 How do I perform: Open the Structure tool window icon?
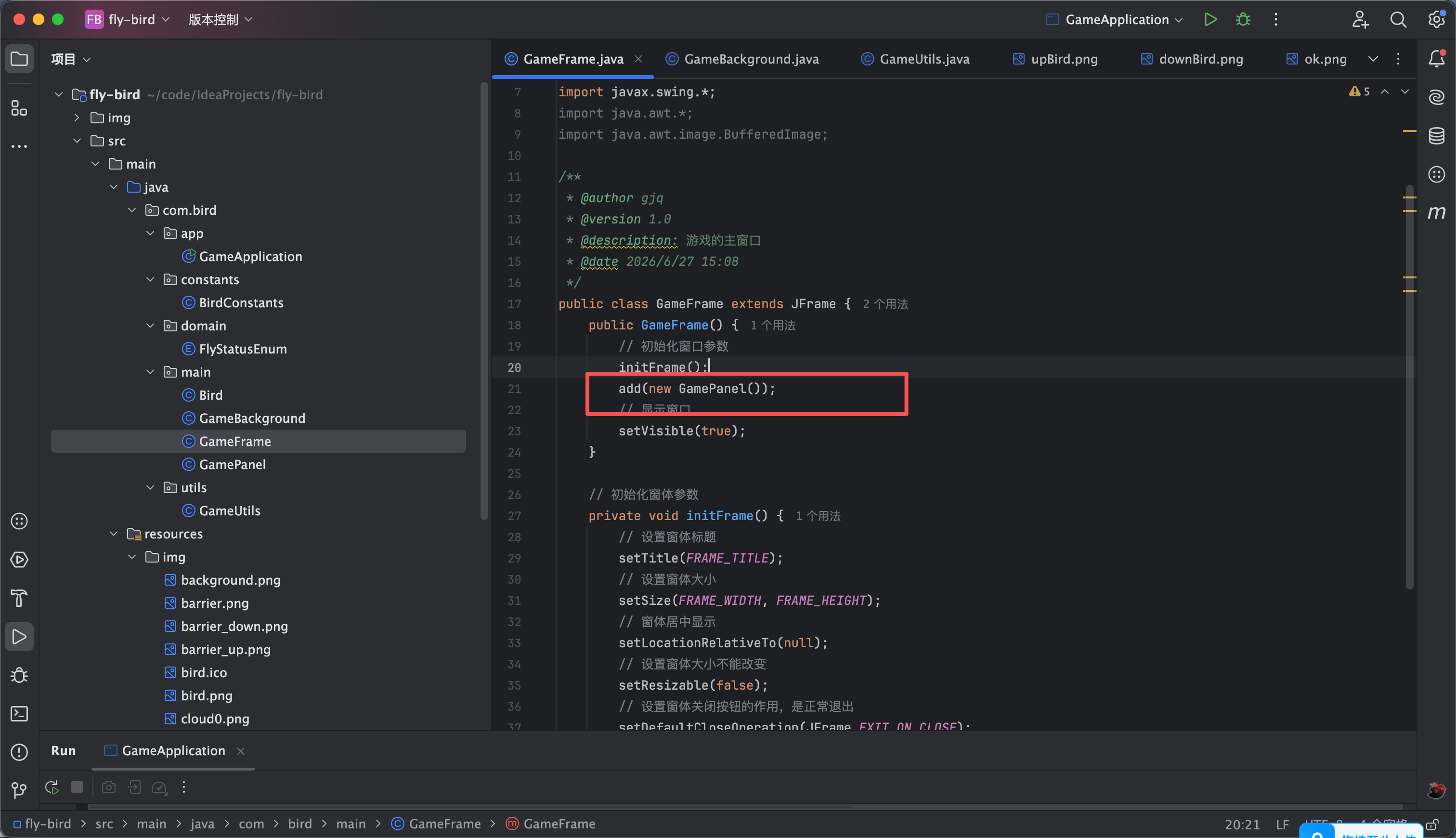(x=20, y=107)
